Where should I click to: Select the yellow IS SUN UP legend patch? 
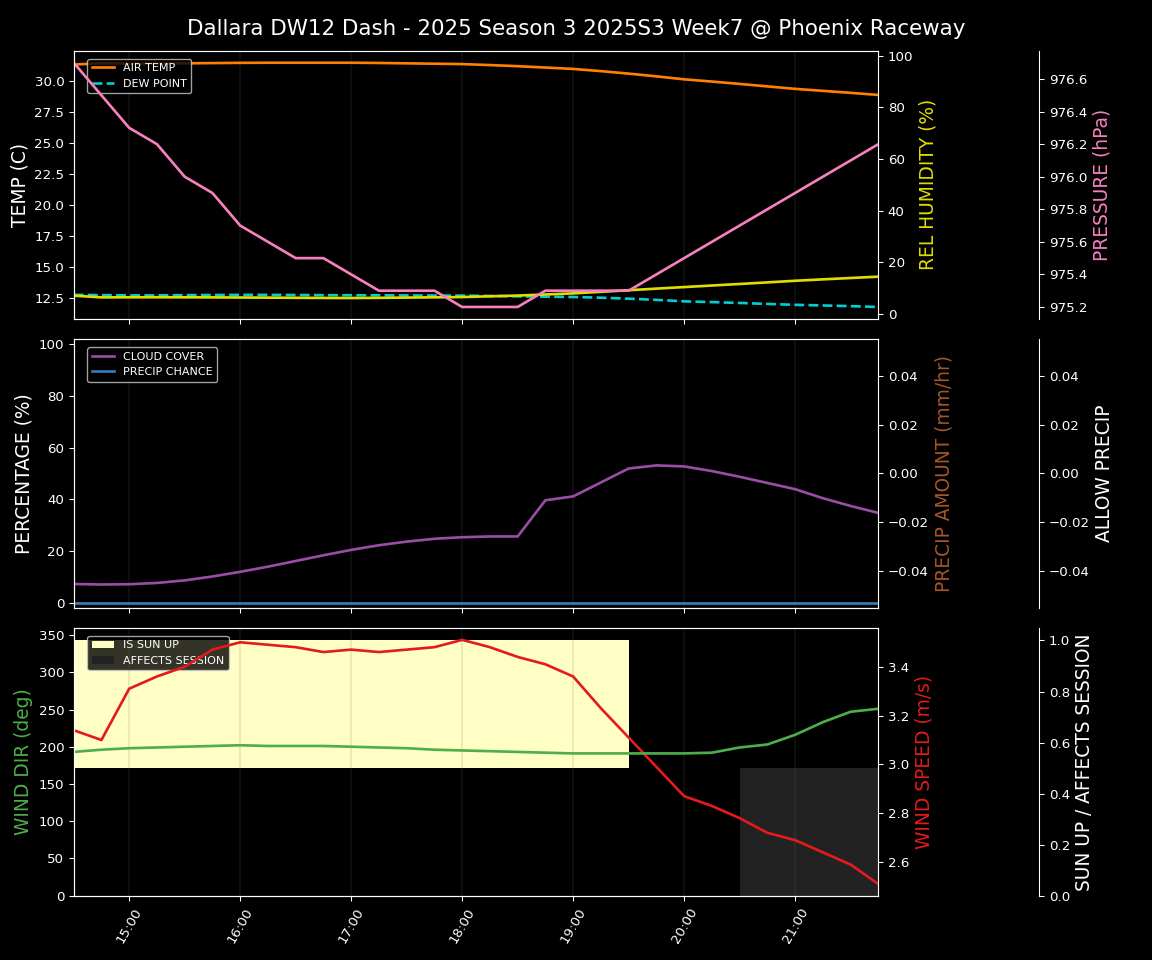coord(104,644)
